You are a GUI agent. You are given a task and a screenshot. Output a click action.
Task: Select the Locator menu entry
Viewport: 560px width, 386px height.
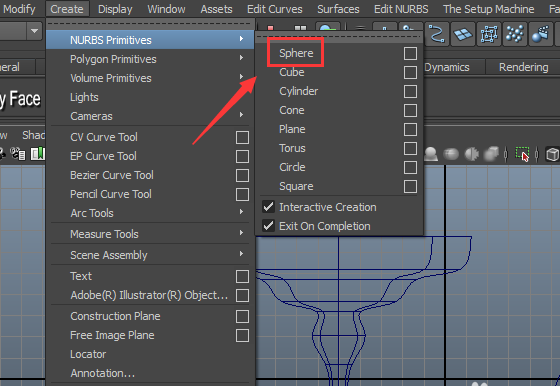pyautogui.click(x=88, y=354)
